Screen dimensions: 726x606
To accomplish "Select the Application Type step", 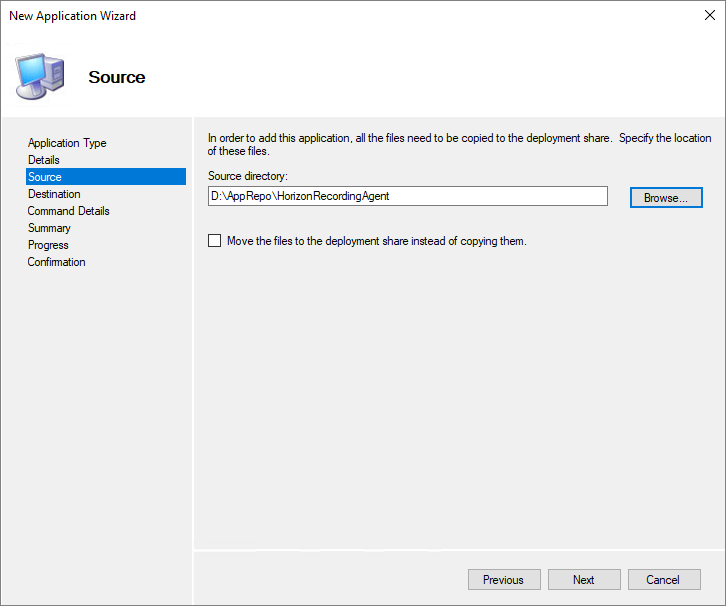I will [67, 143].
